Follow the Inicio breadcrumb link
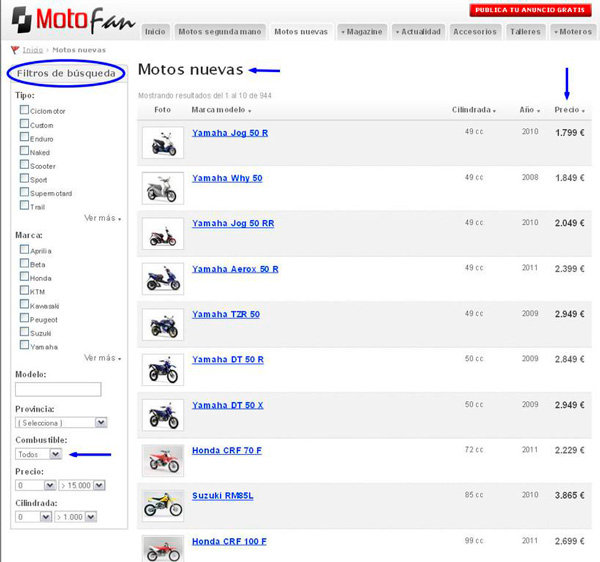 click(33, 50)
